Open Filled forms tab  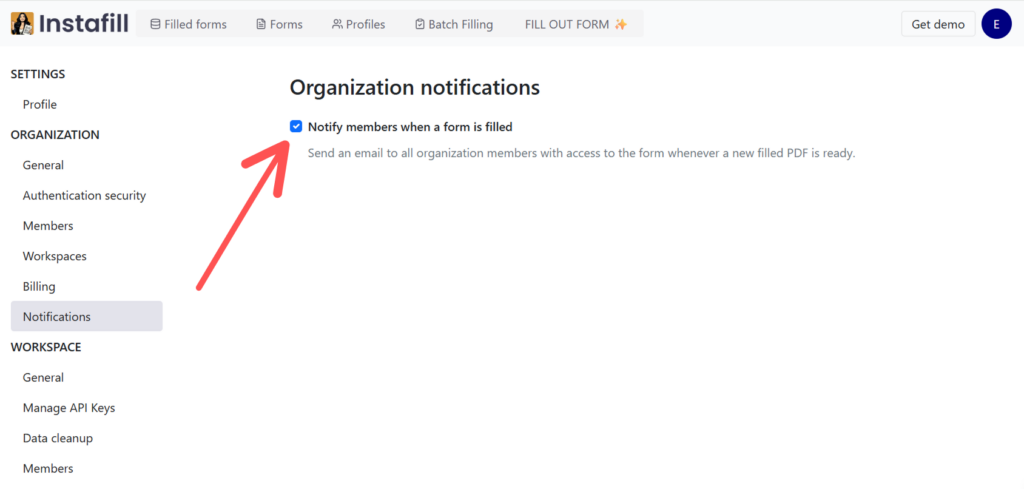tap(188, 24)
